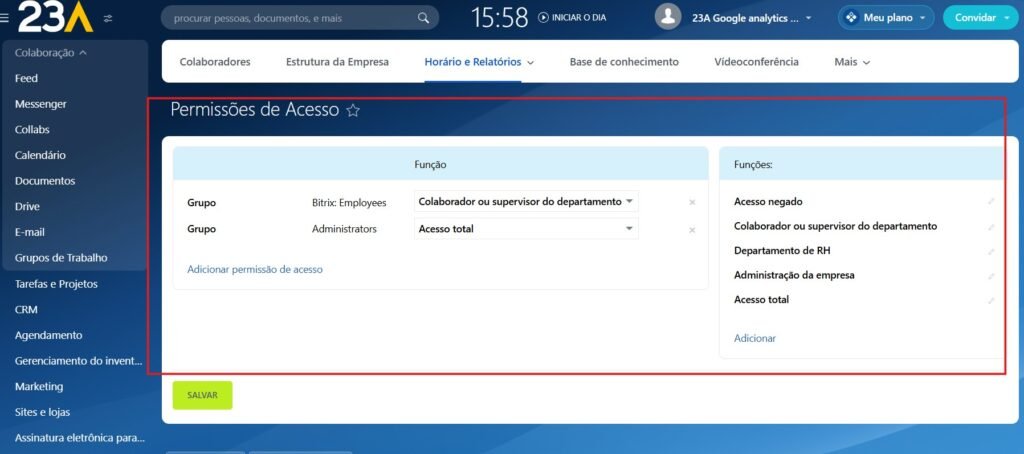Click the green Salvar button
This screenshot has width=1024, height=454.
(x=202, y=395)
